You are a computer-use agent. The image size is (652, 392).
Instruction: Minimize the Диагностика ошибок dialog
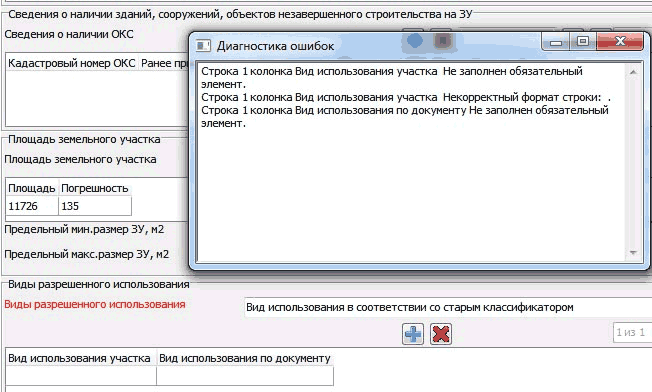[556, 42]
